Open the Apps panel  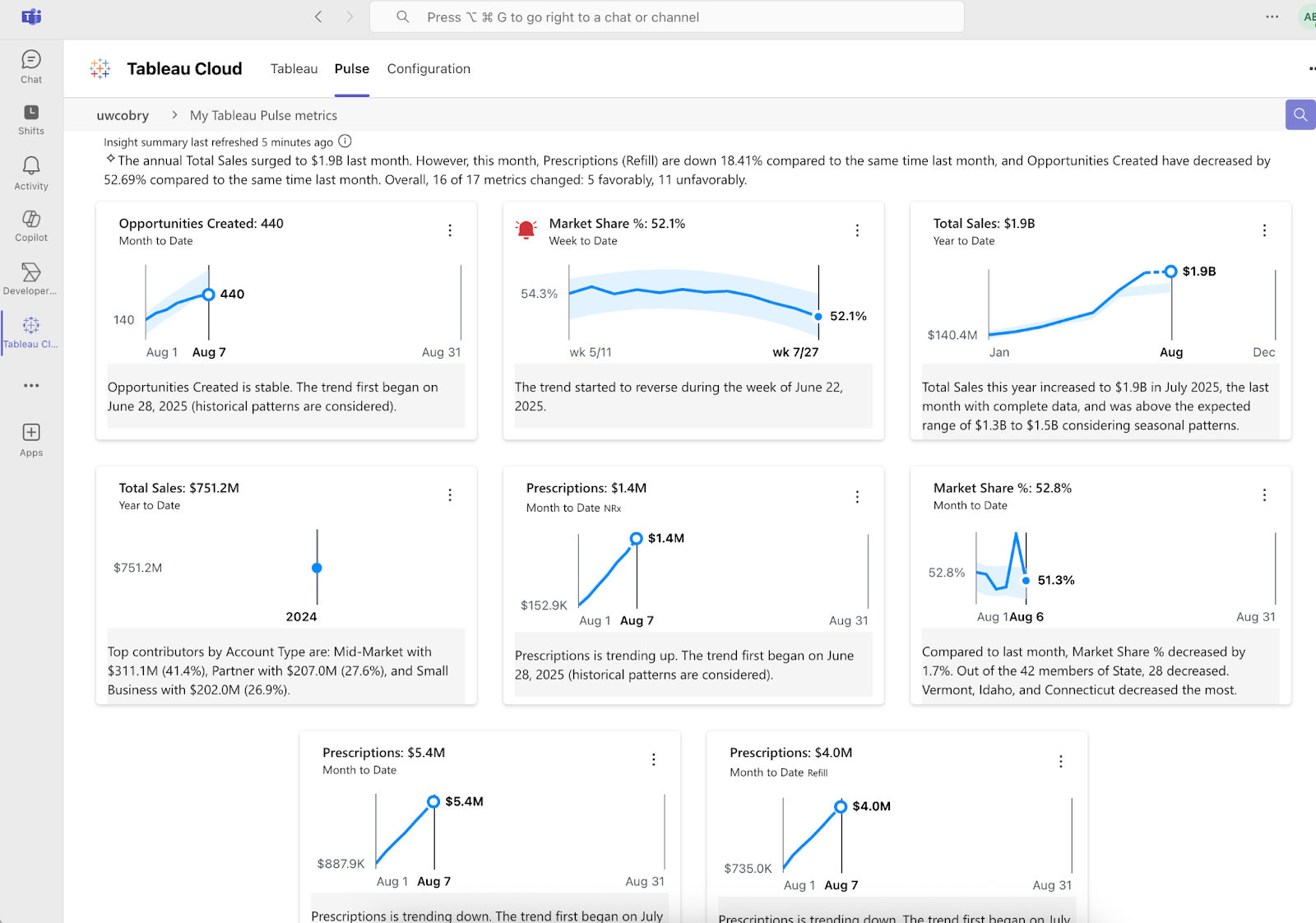tap(30, 438)
